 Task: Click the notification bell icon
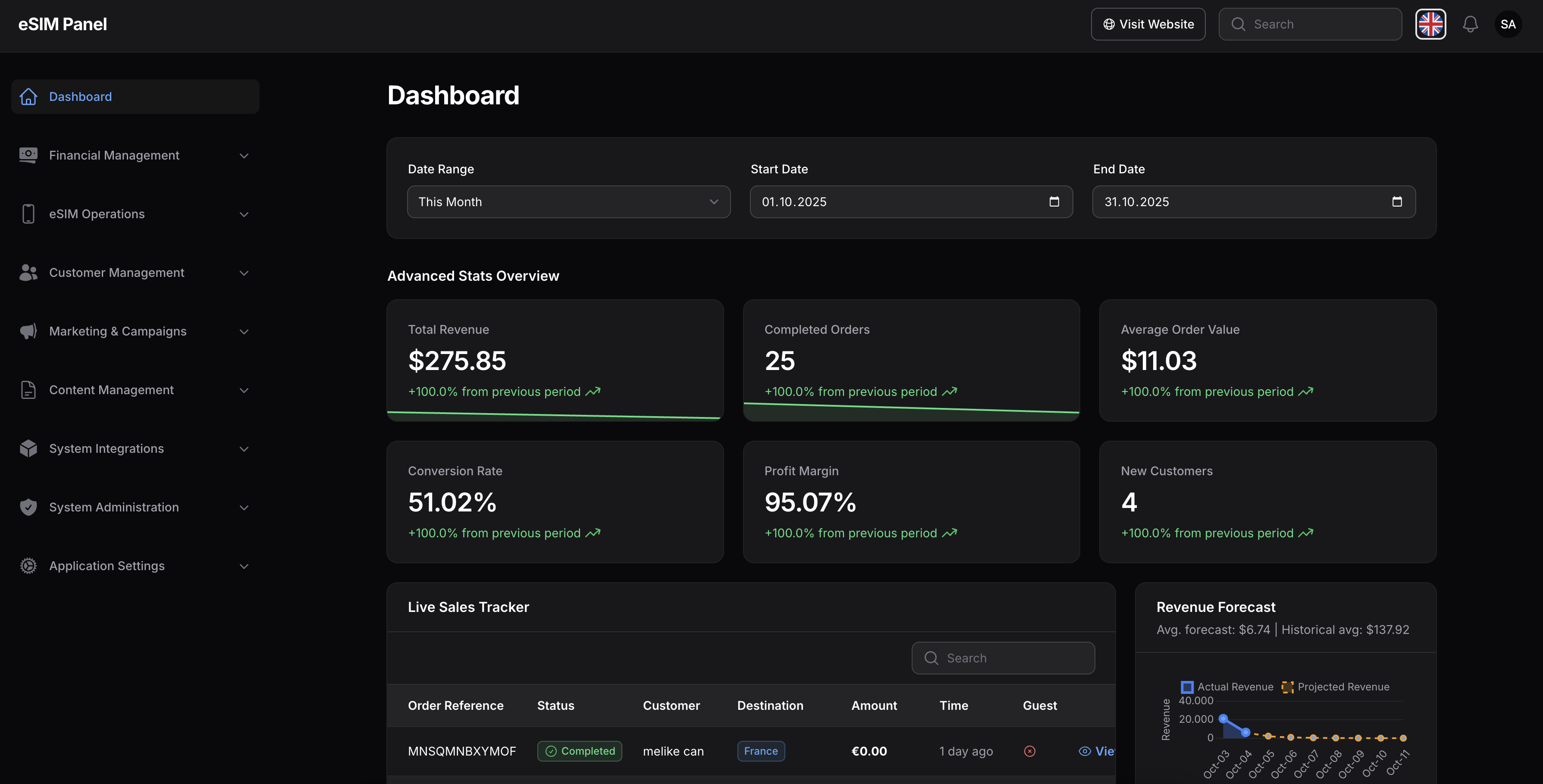[1470, 25]
